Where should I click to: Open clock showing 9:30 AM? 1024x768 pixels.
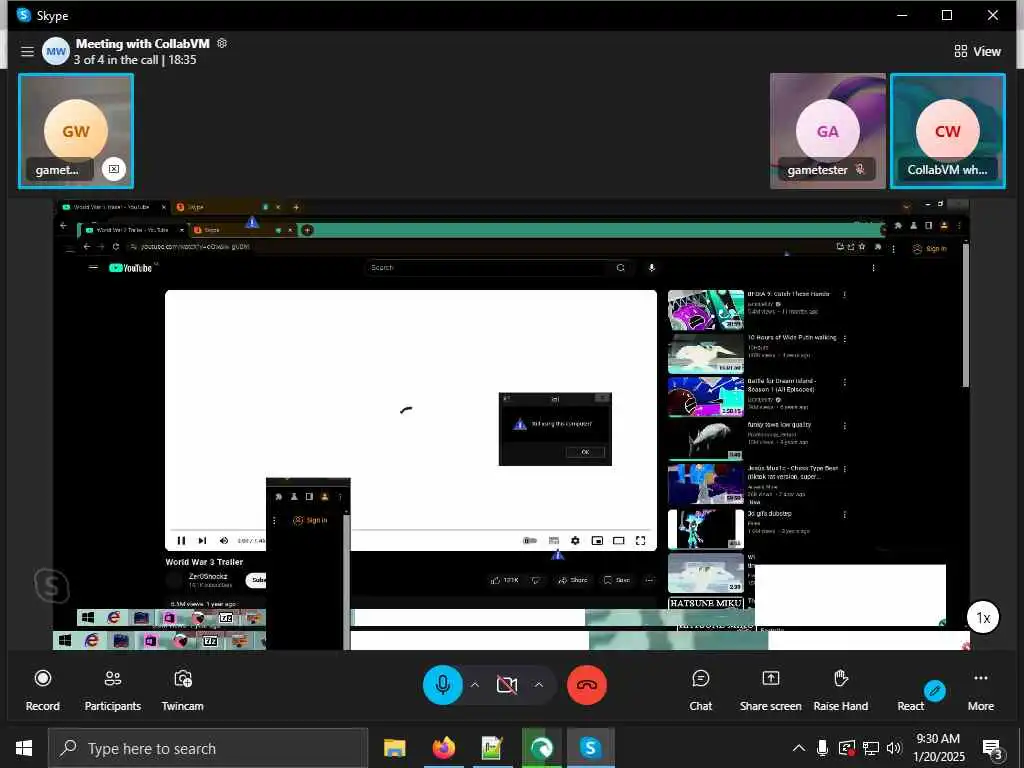coord(938,748)
